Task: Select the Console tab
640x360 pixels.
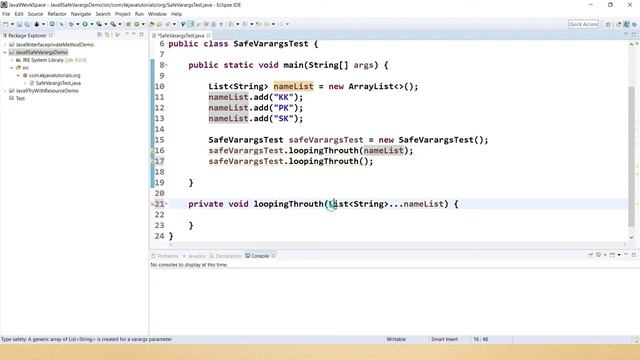Action: tap(260, 256)
